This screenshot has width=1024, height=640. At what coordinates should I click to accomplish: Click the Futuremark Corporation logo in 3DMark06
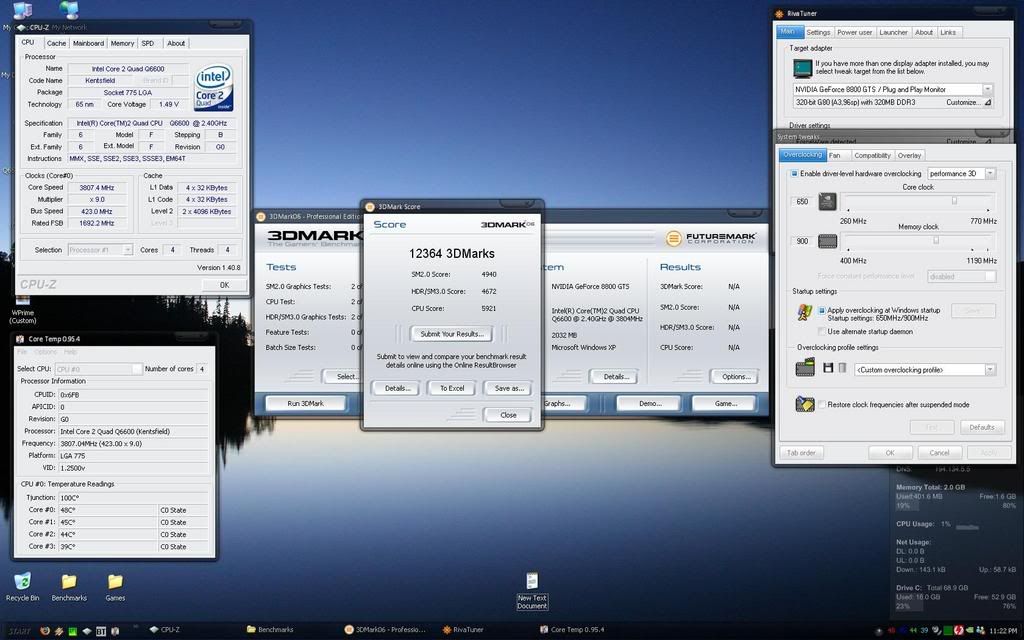pos(711,238)
